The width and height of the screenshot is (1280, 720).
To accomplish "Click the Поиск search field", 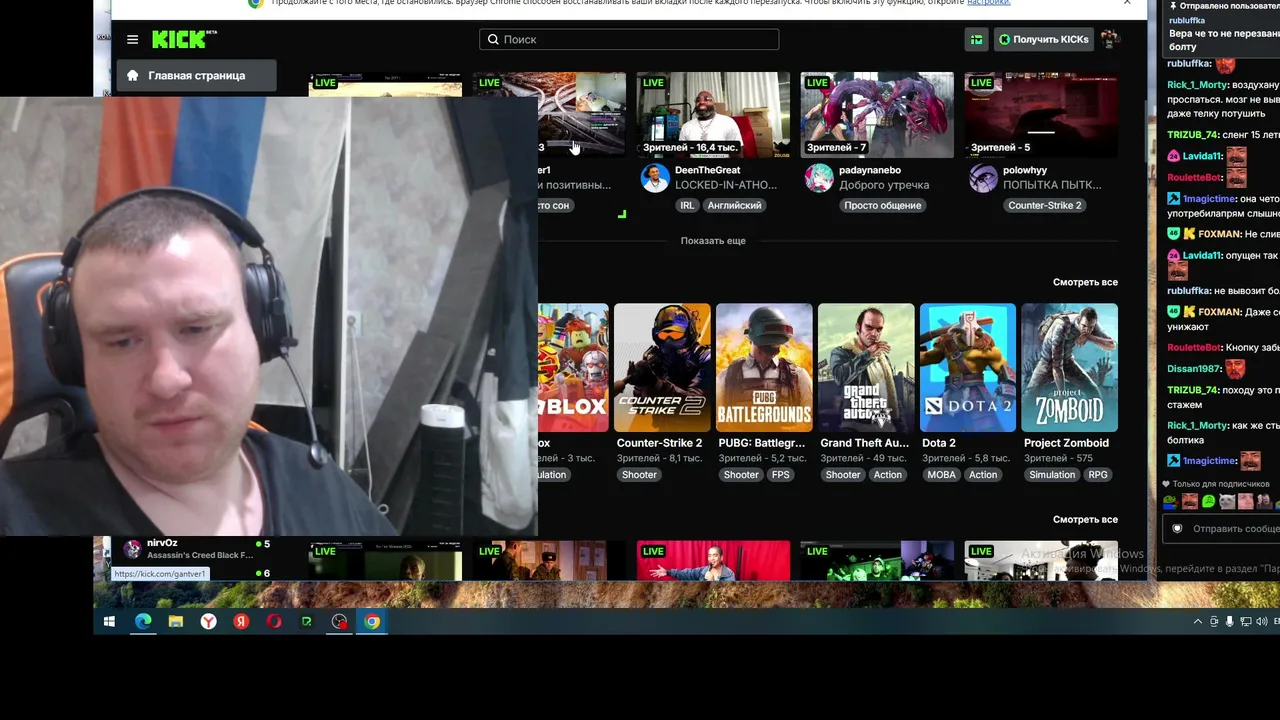I will (629, 39).
